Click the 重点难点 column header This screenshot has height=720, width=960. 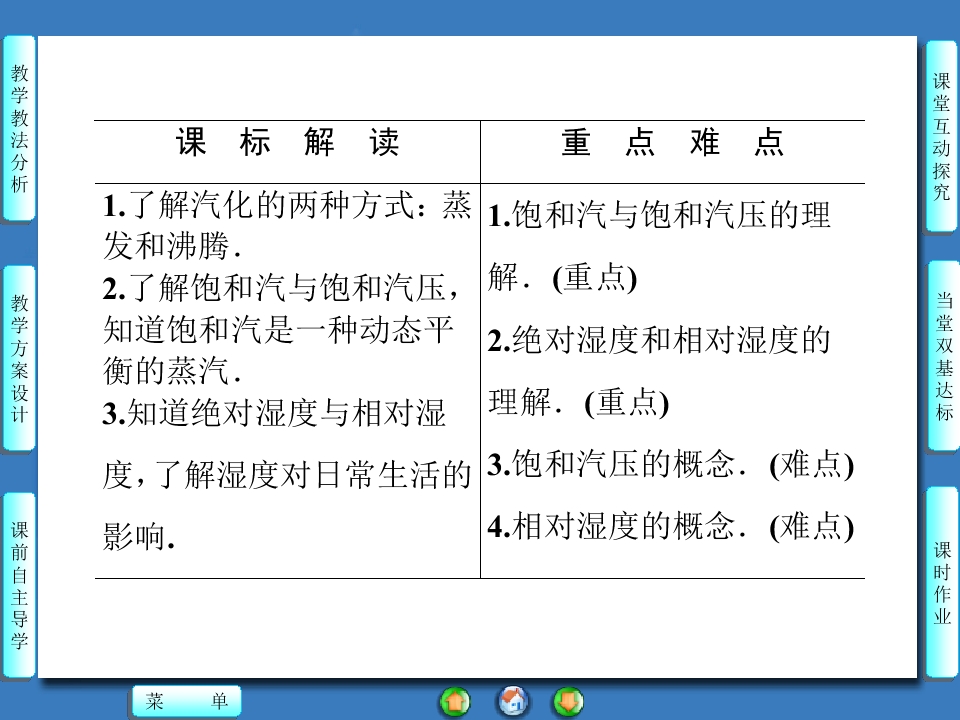pyautogui.click(x=672, y=143)
